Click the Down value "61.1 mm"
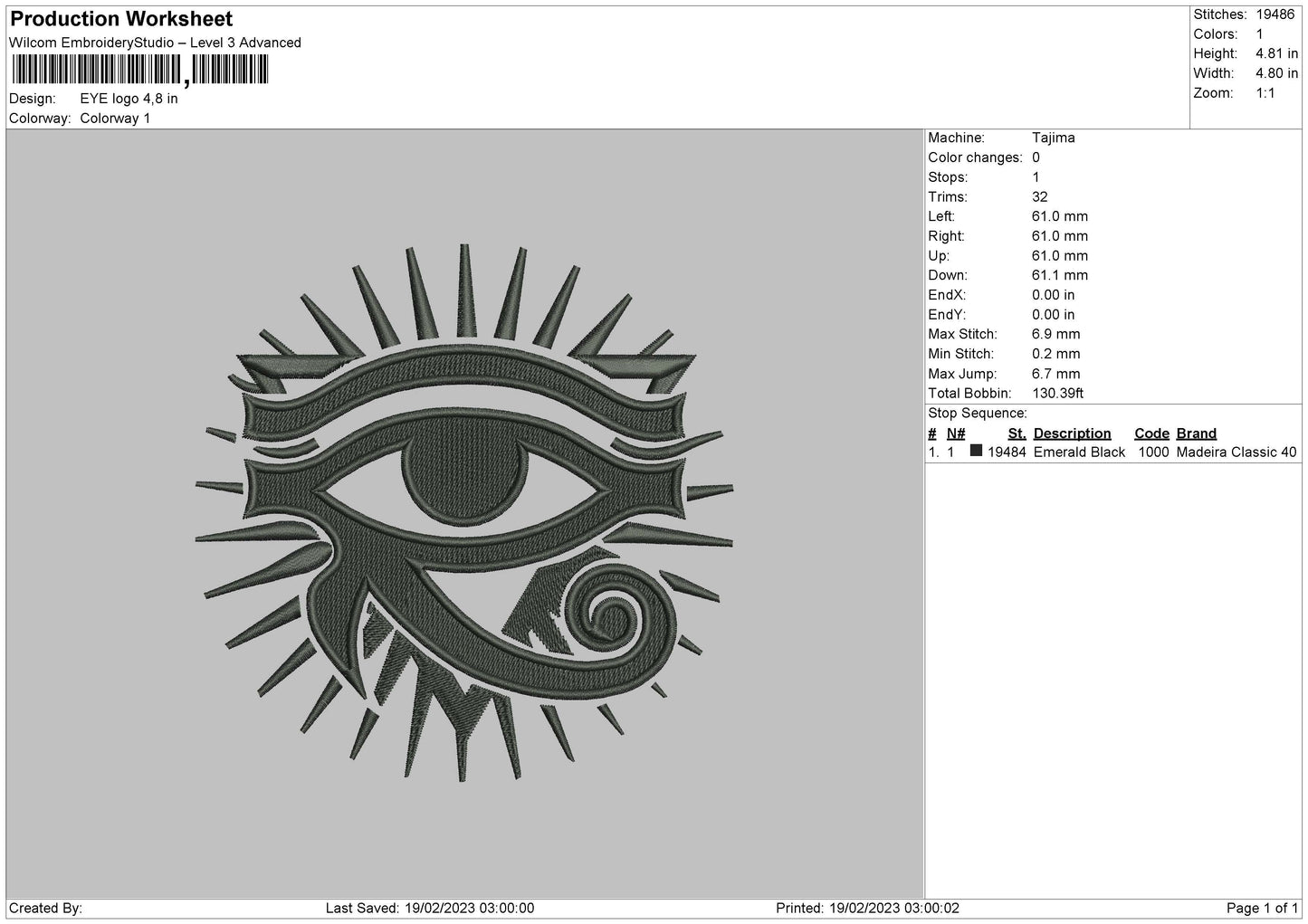Viewport: 1308px width, 924px height. [x=1060, y=275]
